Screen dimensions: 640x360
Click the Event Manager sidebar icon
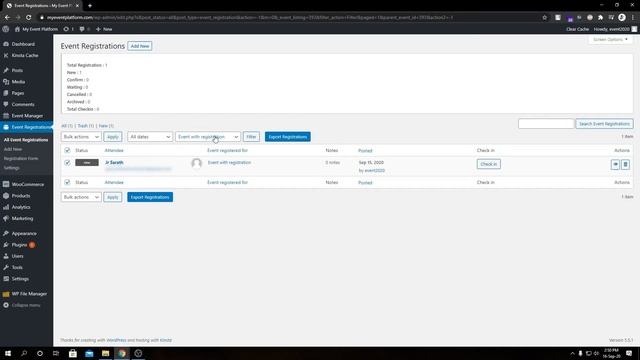6,116
